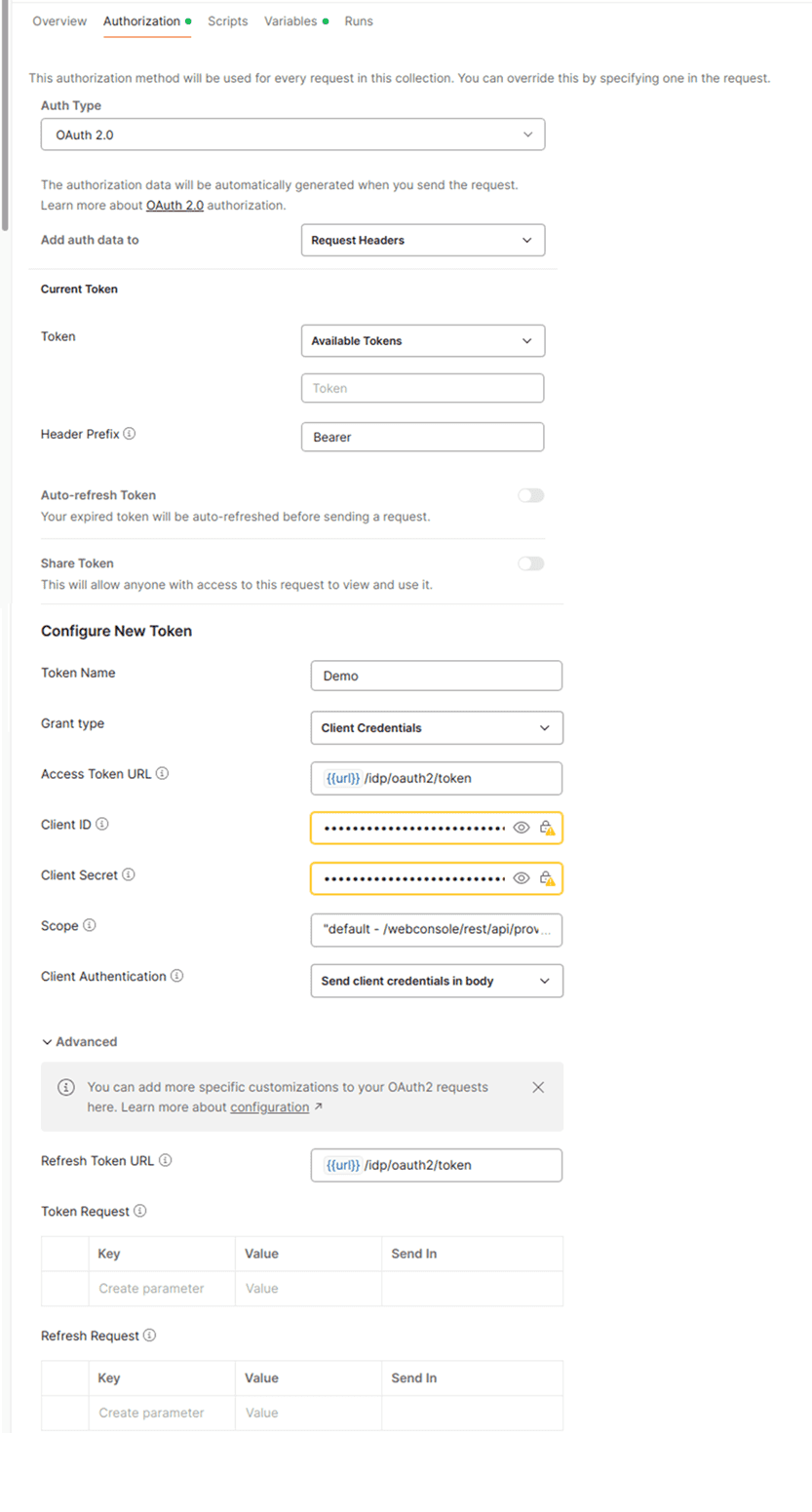Image resolution: width=812 pixels, height=1512 pixels.
Task: Click info icon next to Header Prefix
Action: (130, 434)
